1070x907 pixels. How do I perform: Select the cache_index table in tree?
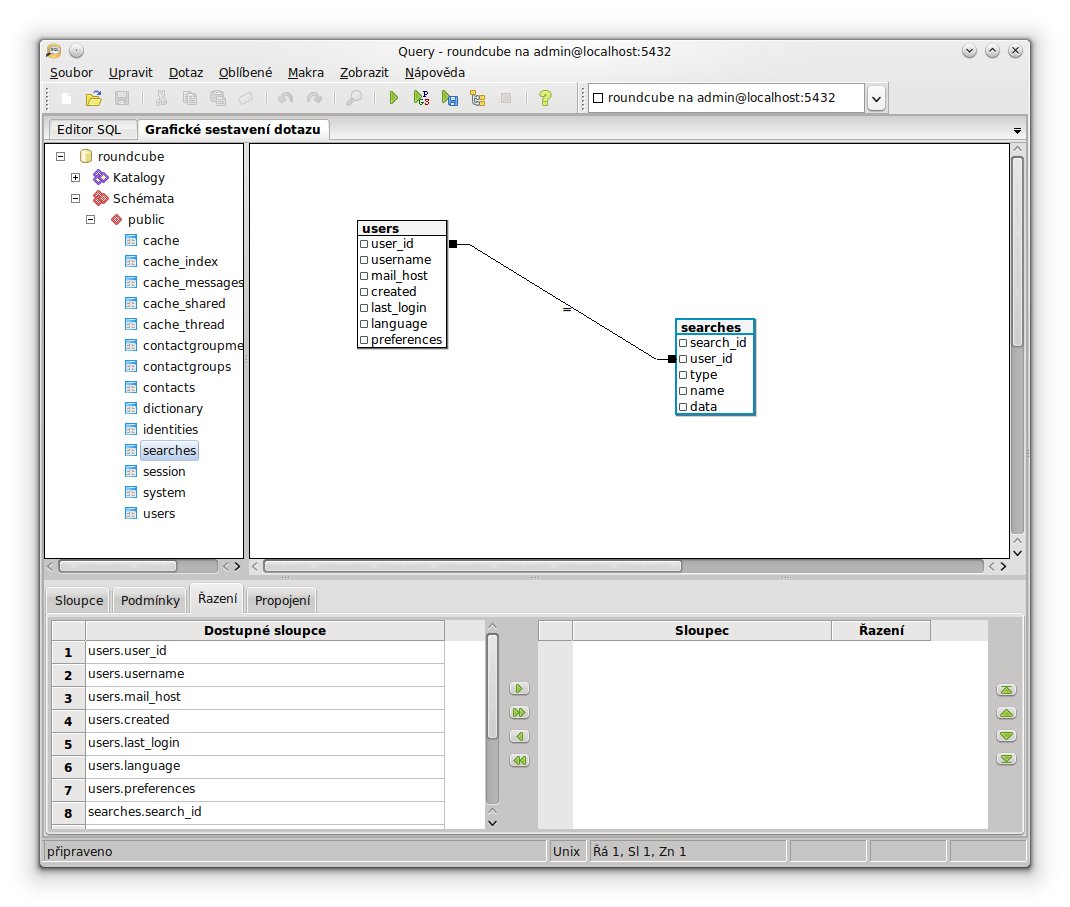180,261
